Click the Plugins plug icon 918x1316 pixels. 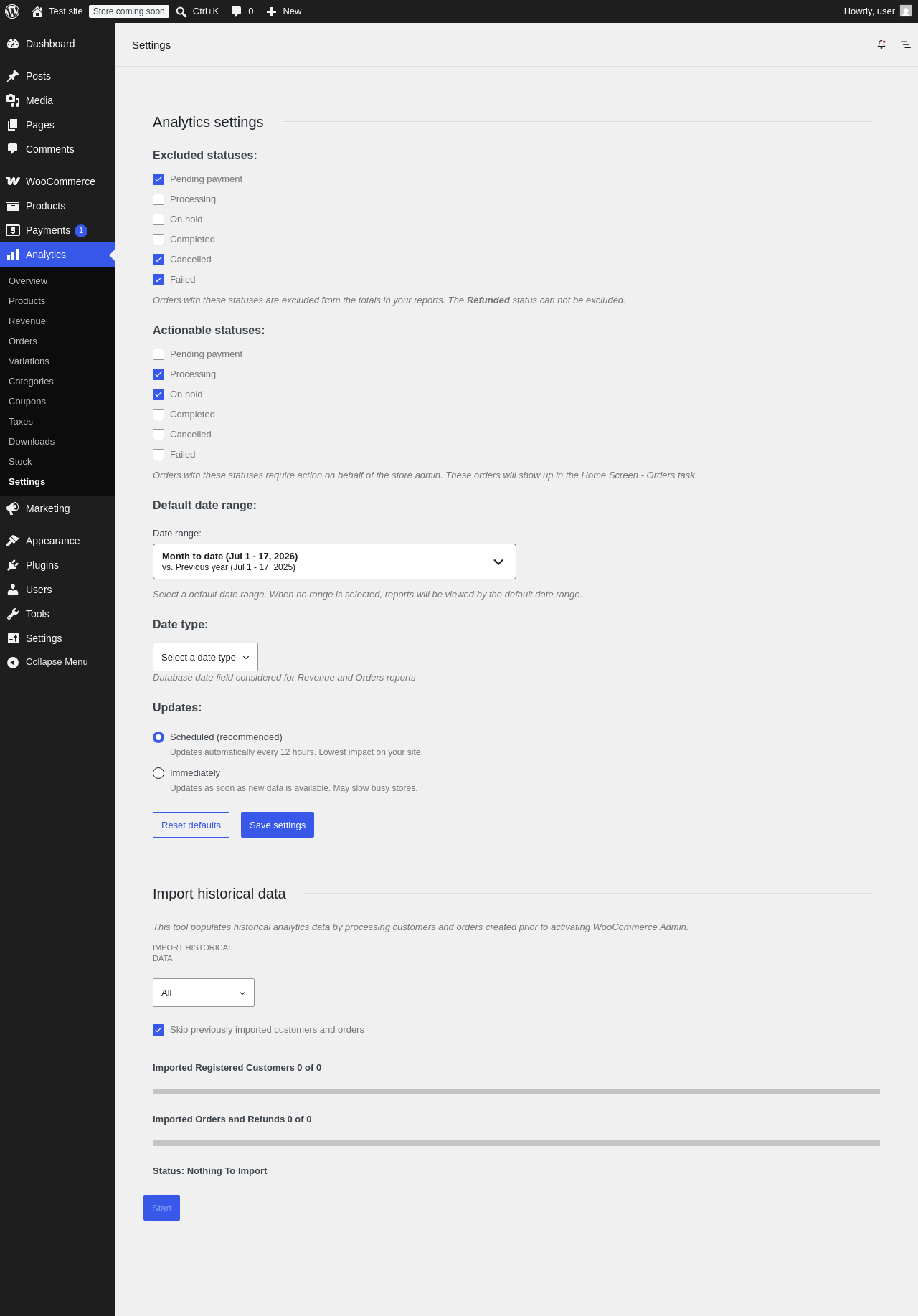(13, 565)
